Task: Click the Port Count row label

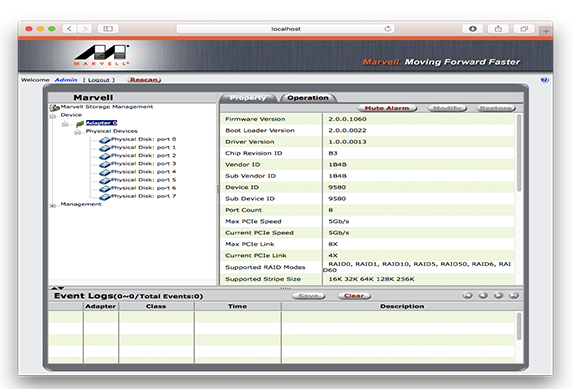Action: (244, 210)
